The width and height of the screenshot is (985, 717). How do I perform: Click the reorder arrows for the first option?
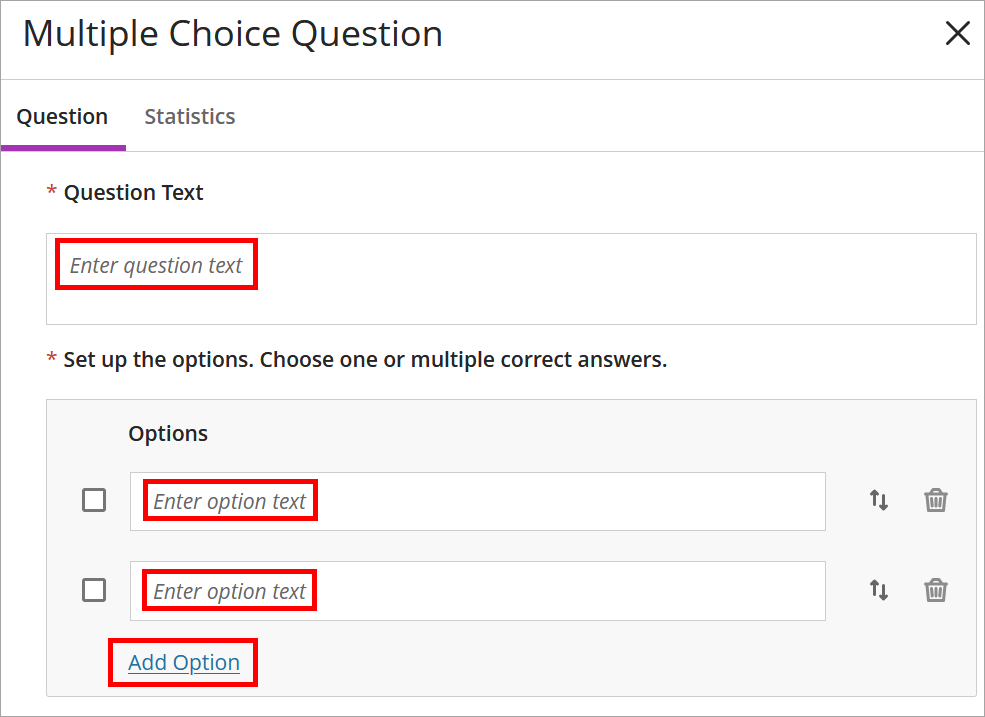pyautogui.click(x=878, y=500)
